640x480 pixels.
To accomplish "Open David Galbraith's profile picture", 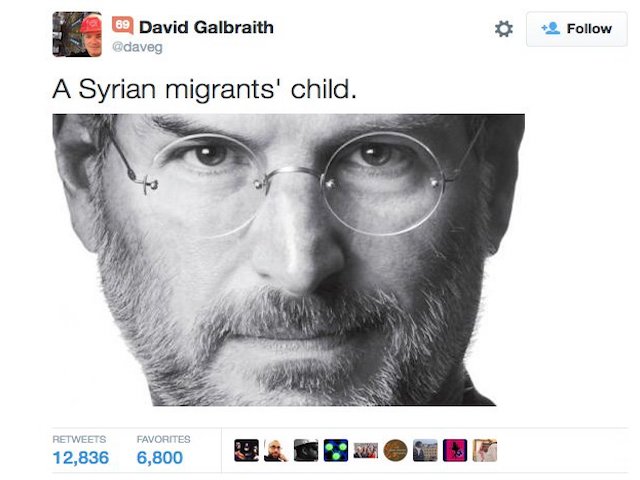I will (77, 34).
